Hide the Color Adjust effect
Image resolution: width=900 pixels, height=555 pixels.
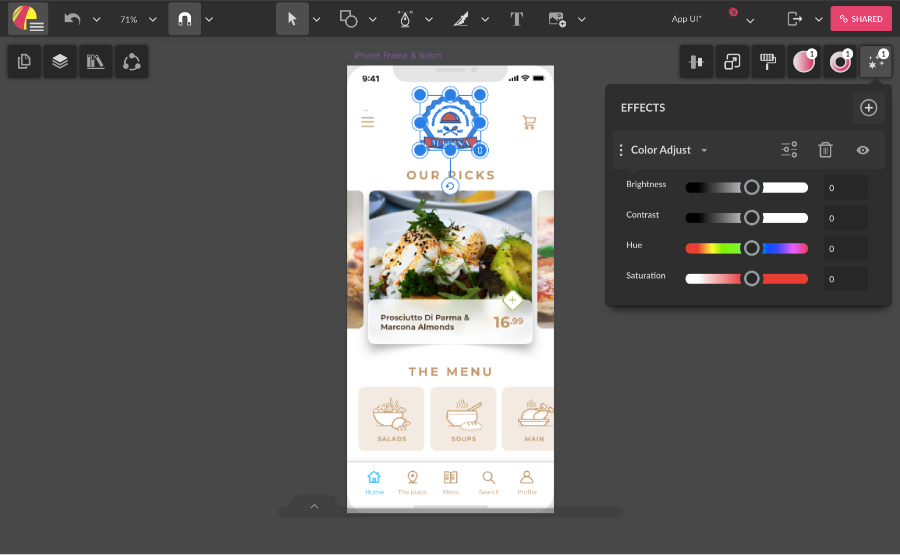(x=863, y=150)
